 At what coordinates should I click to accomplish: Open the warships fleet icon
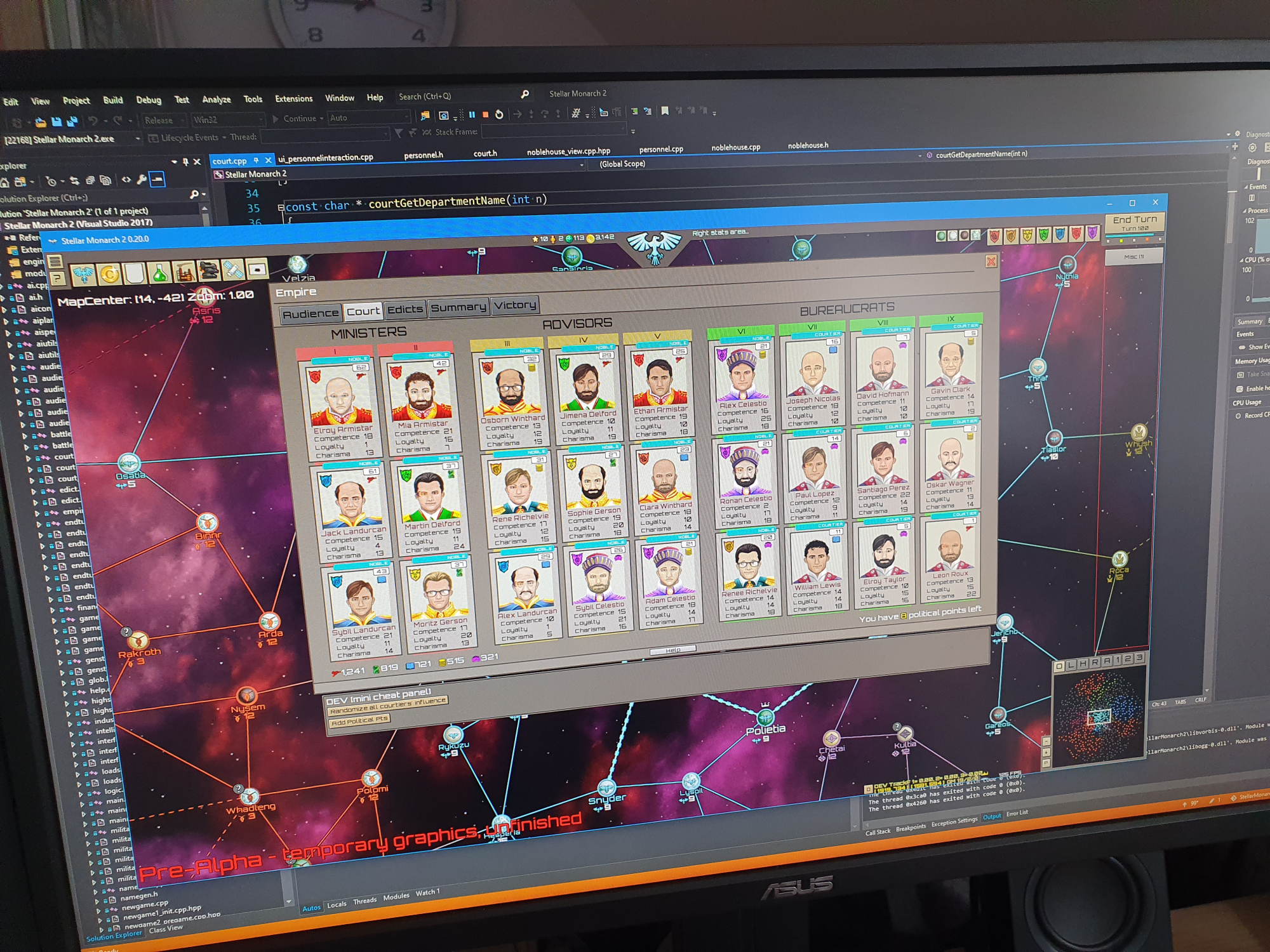[208, 271]
